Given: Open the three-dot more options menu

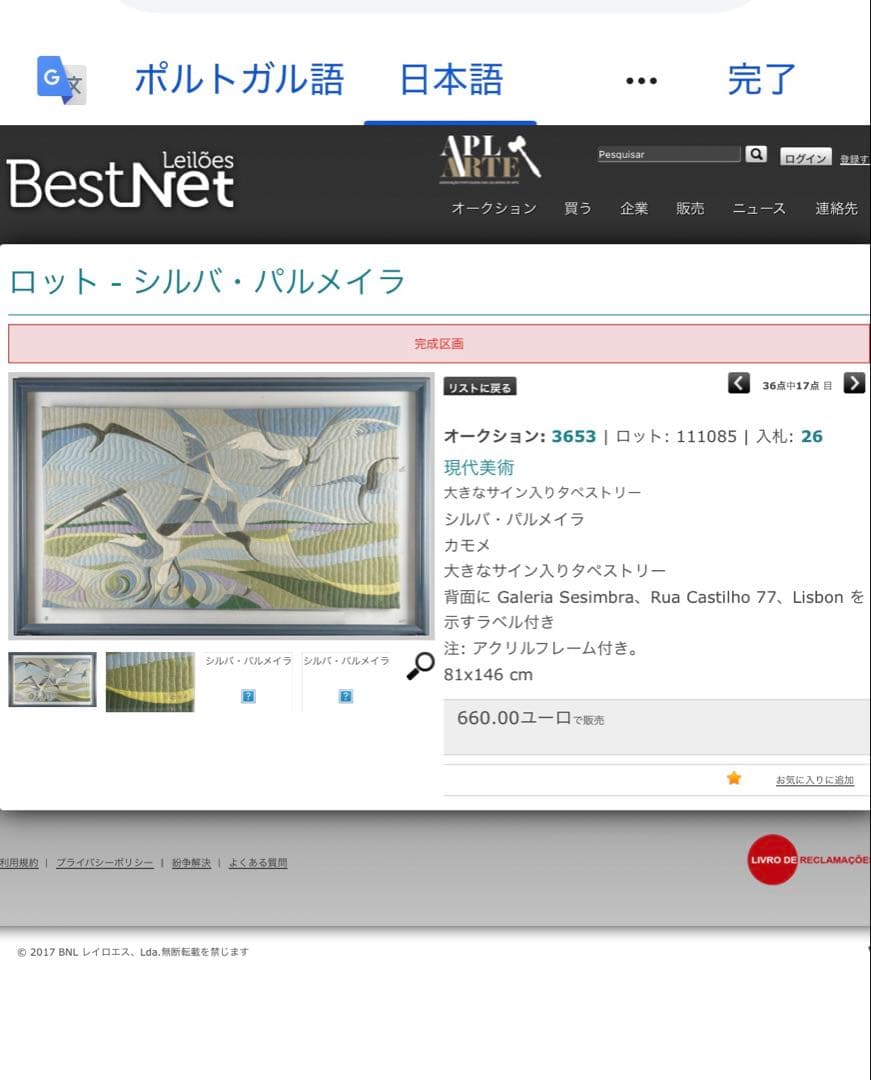Looking at the screenshot, I should tap(641, 81).
